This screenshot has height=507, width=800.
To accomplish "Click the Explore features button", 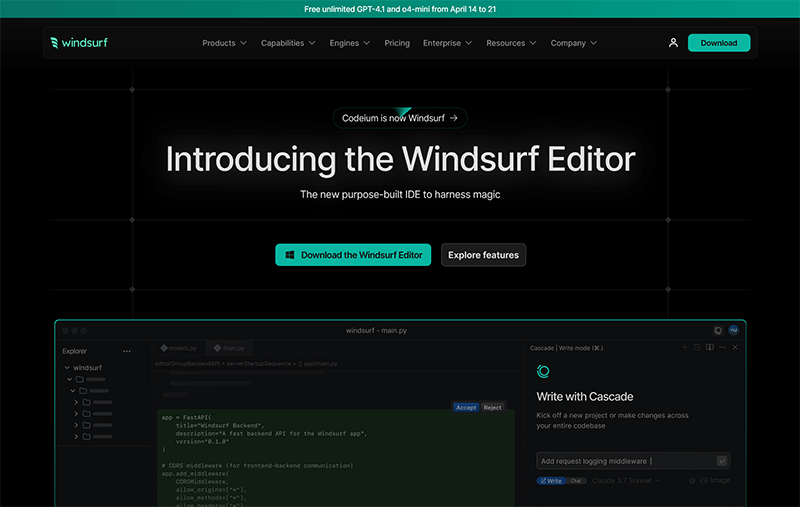I will click(483, 255).
